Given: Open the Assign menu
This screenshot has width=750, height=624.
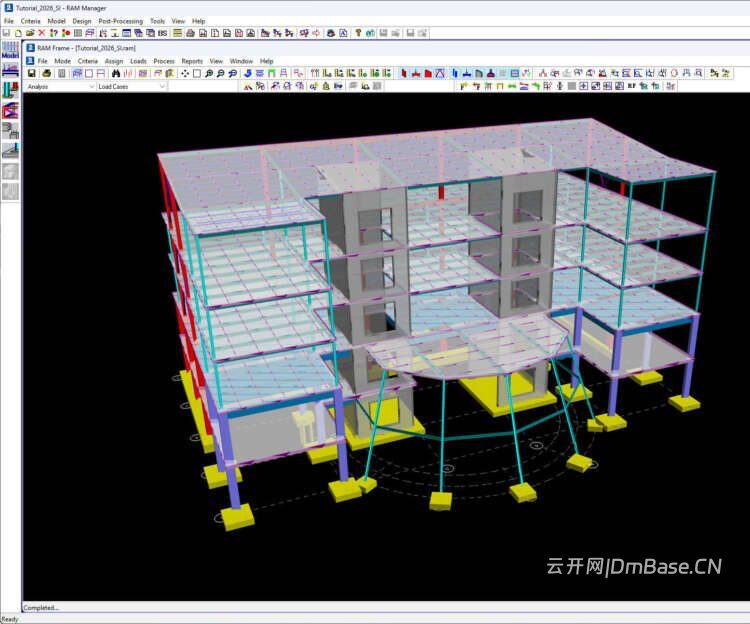Looking at the screenshot, I should [114, 61].
